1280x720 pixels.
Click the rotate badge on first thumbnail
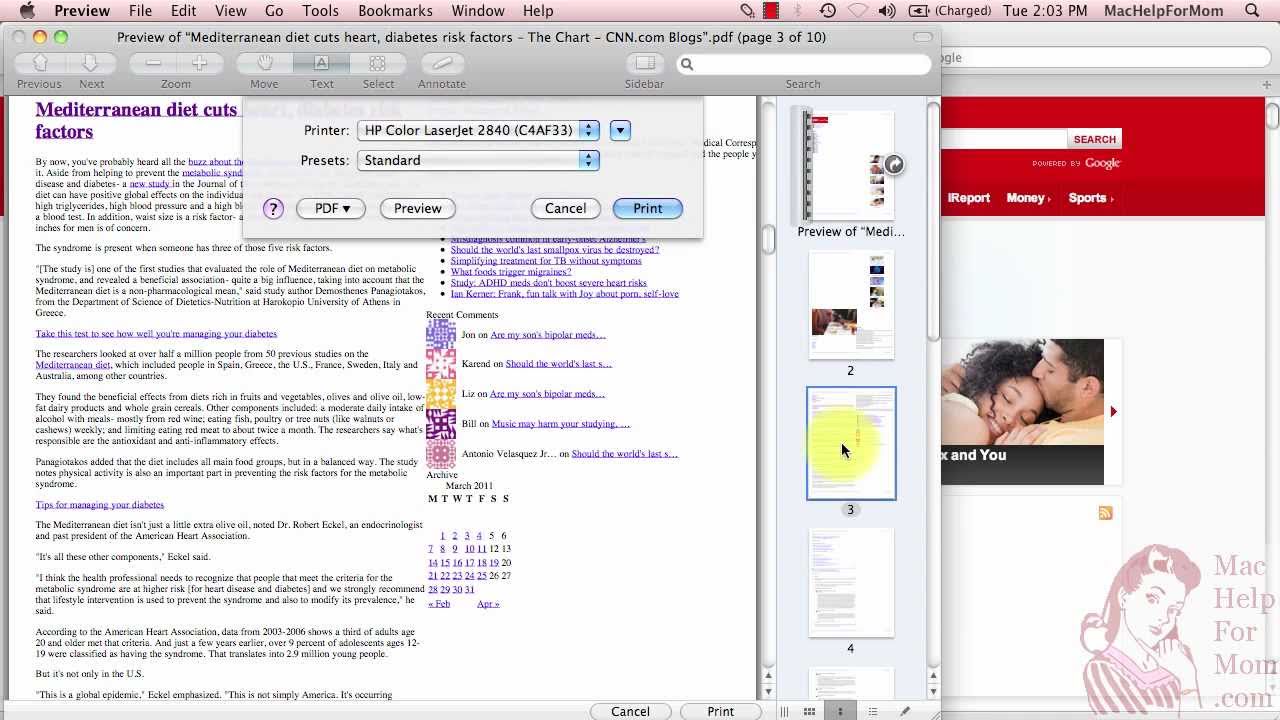[893, 165]
